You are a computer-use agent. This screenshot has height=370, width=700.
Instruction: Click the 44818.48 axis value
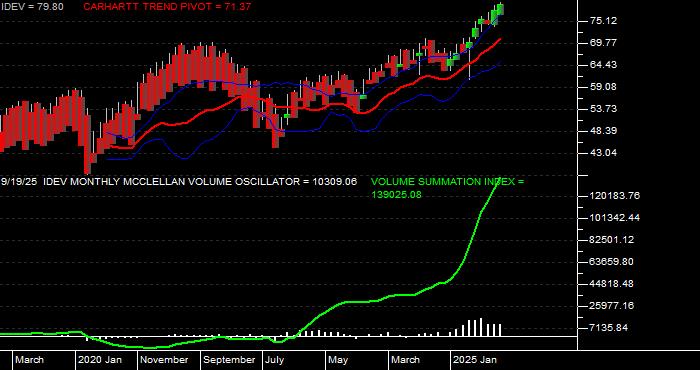point(612,284)
